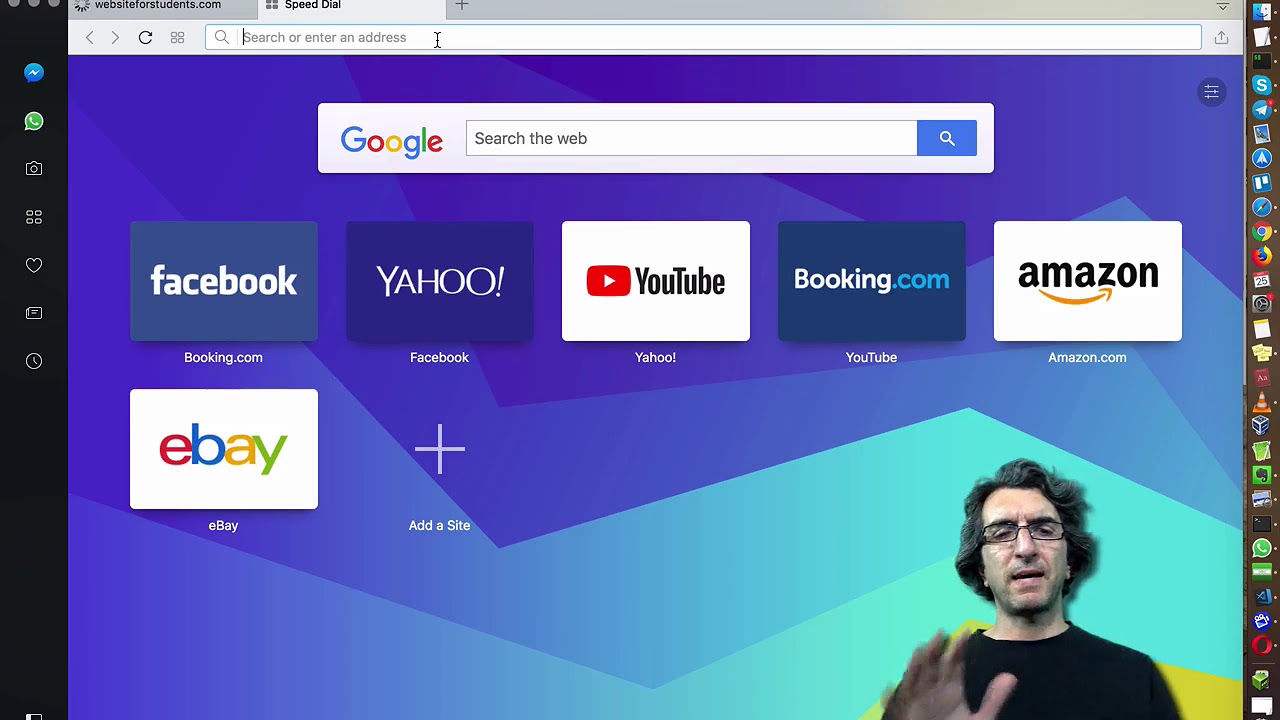Click the eBay label under the tile
This screenshot has width=1280, height=720.
pos(223,525)
